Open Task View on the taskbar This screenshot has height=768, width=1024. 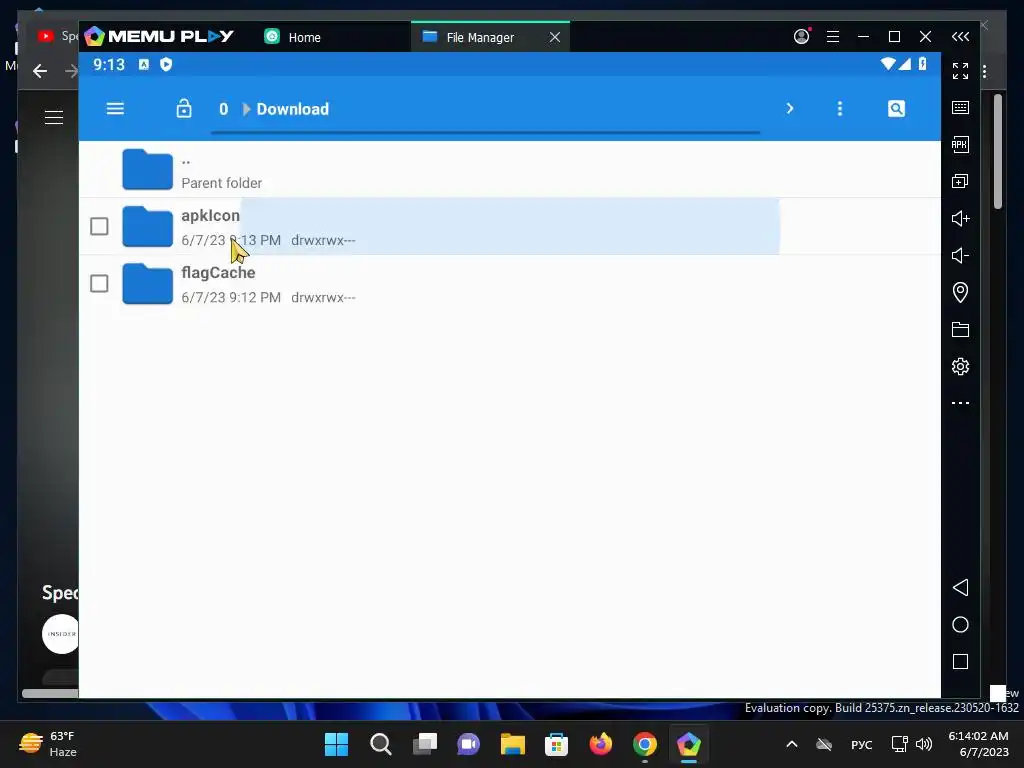point(424,744)
